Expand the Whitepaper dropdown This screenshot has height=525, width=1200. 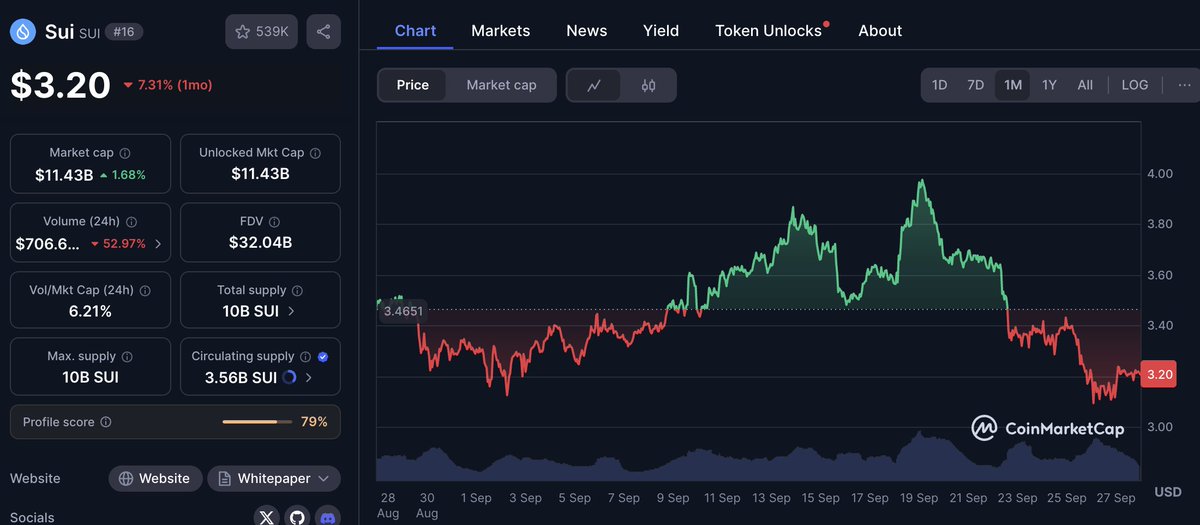[274, 478]
